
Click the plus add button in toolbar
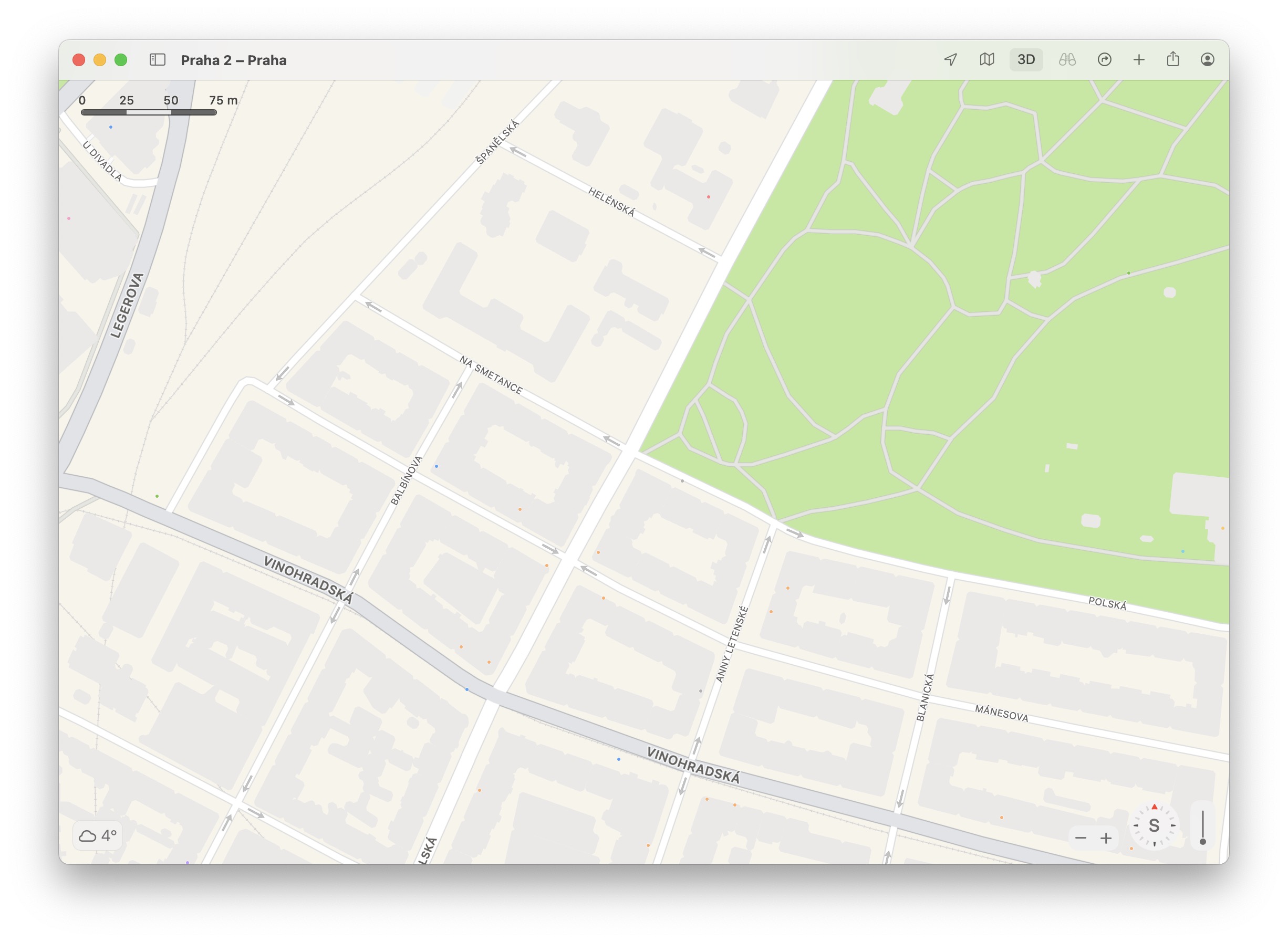[1138, 60]
